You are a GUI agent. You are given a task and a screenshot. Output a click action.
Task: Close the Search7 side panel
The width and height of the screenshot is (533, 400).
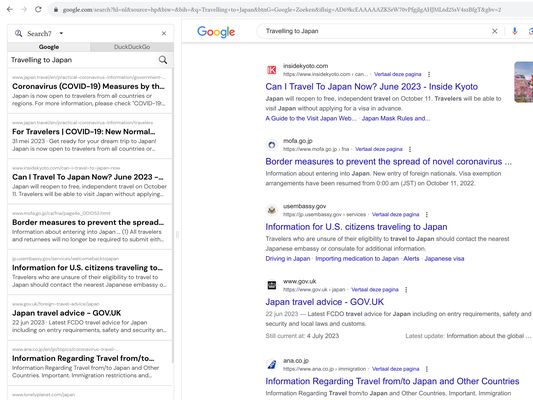(x=164, y=33)
